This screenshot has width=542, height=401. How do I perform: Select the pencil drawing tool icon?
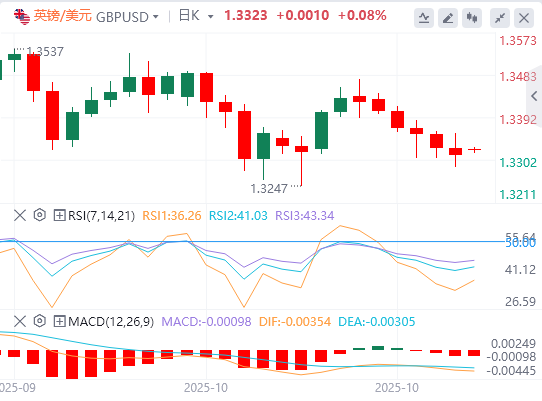click(448, 18)
